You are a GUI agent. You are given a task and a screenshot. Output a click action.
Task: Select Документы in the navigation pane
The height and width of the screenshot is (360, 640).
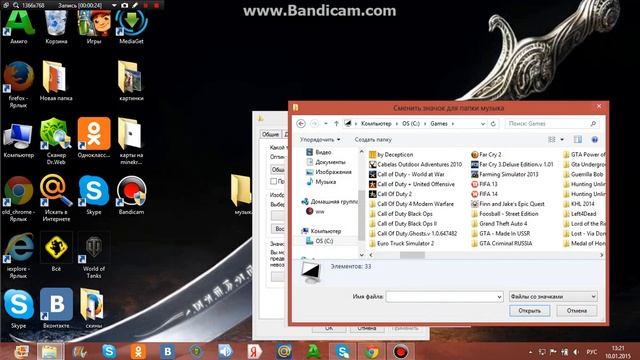pos(326,162)
